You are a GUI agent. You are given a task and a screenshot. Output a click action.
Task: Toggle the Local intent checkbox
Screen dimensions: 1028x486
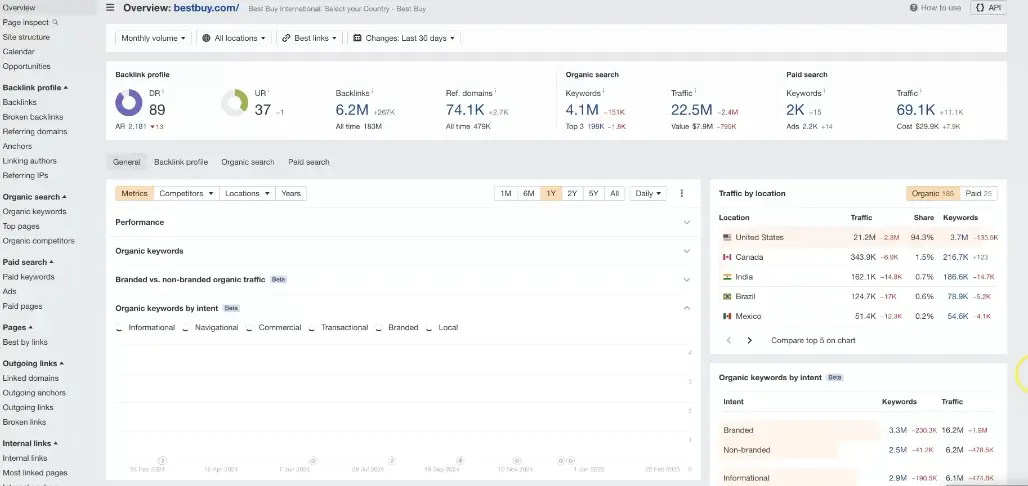coord(429,328)
